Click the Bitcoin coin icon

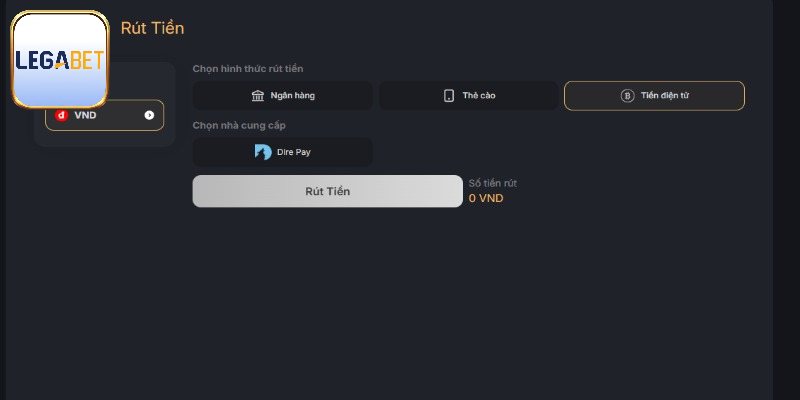click(628, 96)
